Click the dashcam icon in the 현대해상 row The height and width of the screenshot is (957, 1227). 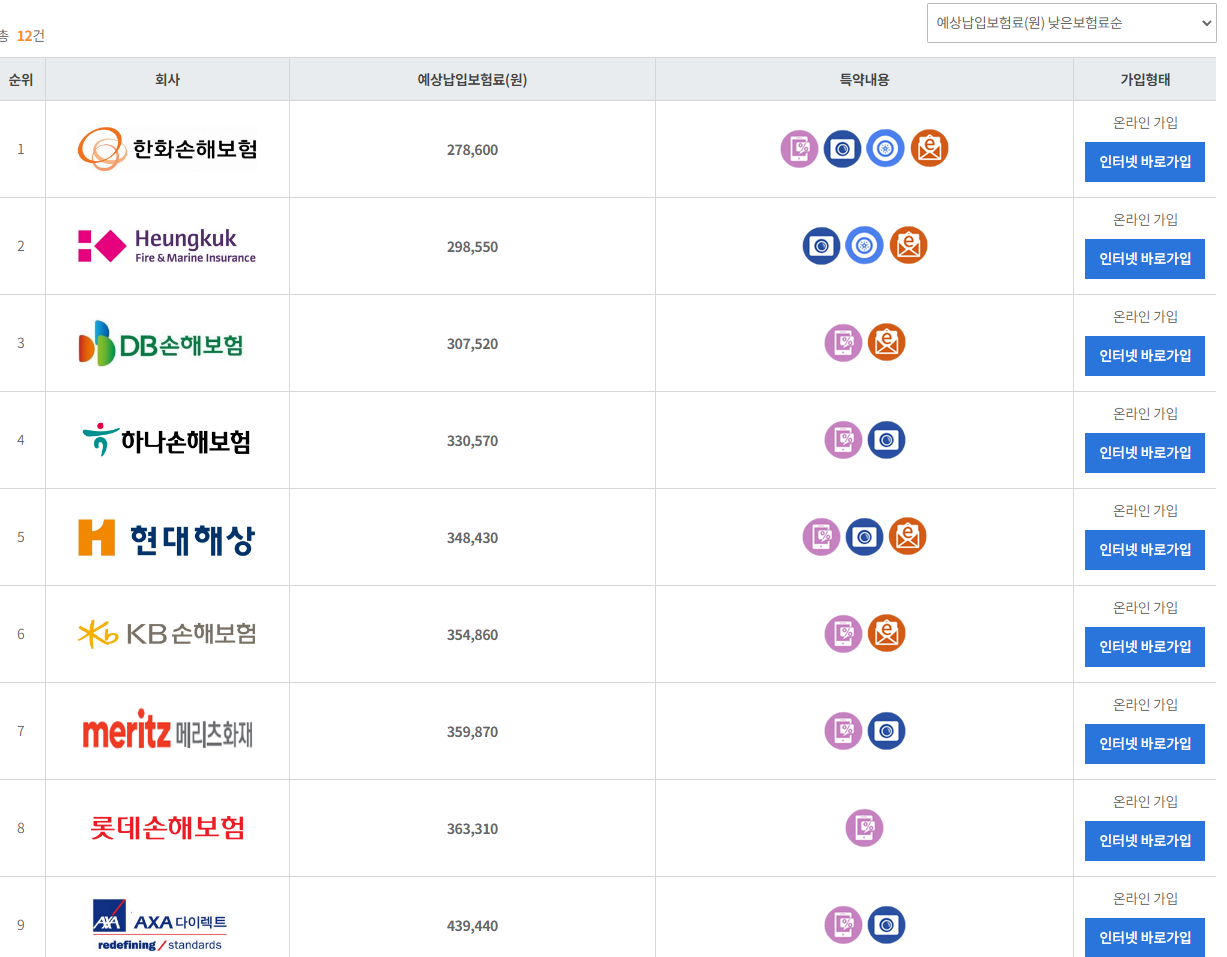865,537
